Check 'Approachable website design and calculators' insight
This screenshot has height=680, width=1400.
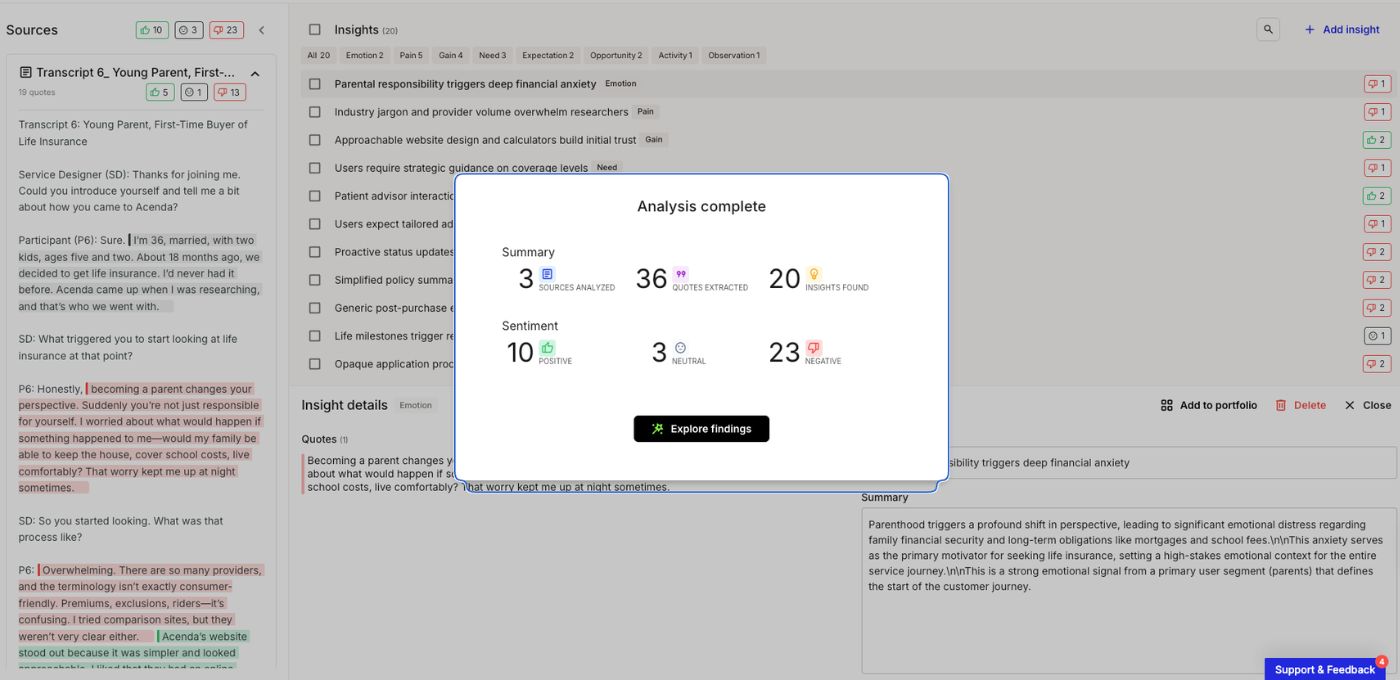click(315, 140)
